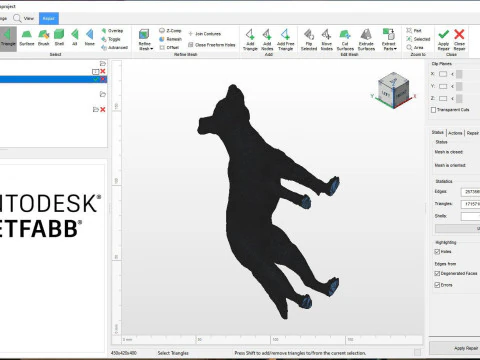Choose the Surface selection tool

click(x=27, y=38)
